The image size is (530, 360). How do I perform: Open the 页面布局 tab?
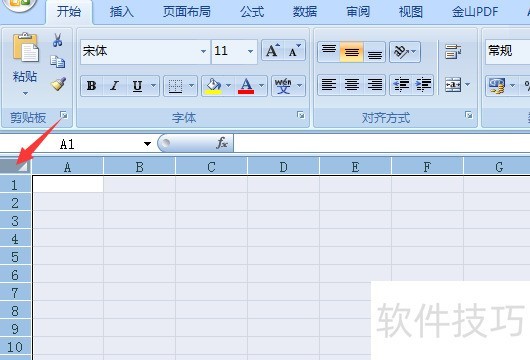187,12
